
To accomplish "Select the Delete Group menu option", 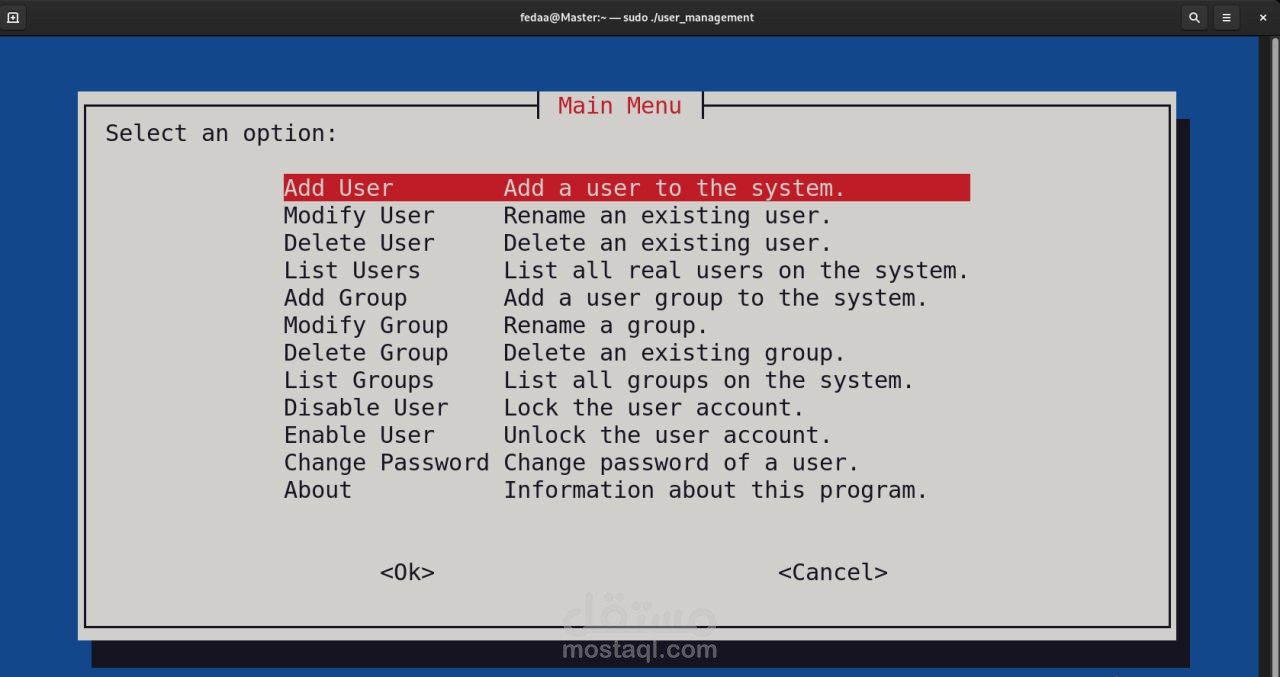I will click(366, 353).
